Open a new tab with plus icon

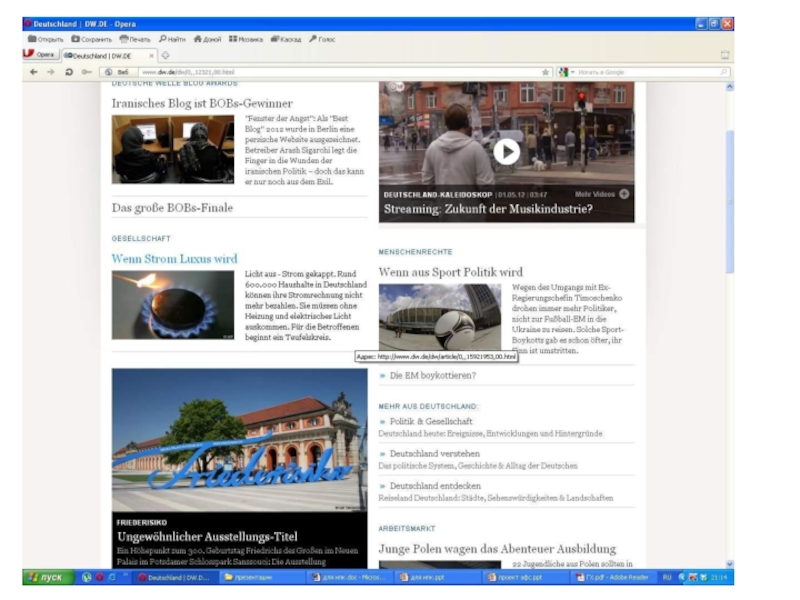(165, 55)
